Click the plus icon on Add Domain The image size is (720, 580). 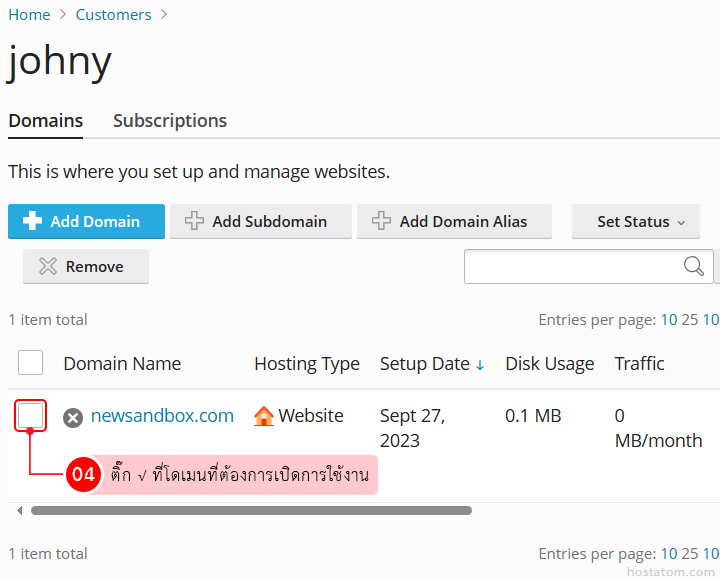[x=32, y=222]
